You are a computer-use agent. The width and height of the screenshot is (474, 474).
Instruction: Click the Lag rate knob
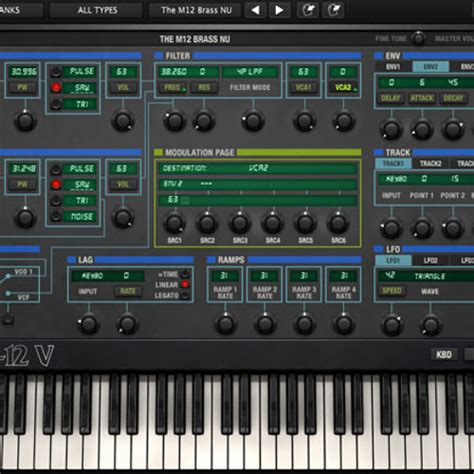[x=127, y=324]
